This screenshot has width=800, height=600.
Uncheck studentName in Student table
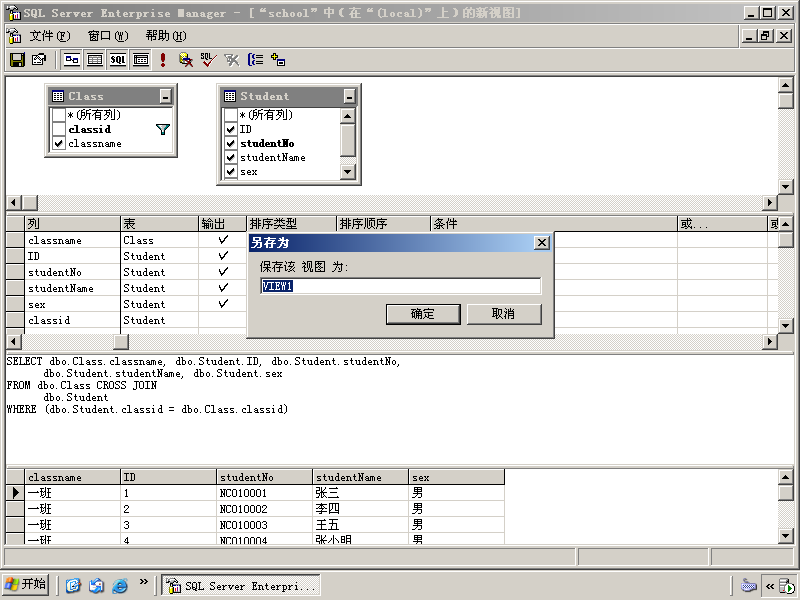(231, 158)
